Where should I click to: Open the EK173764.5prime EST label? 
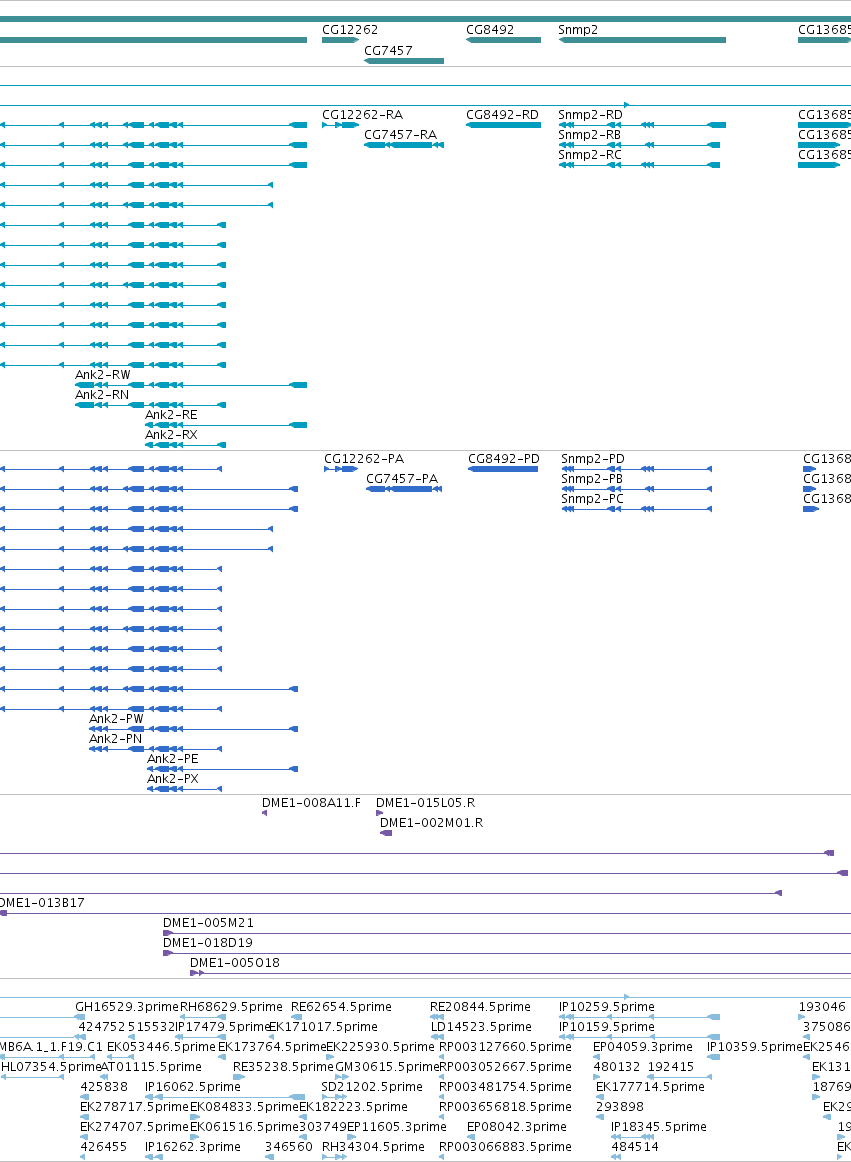(x=272, y=1047)
